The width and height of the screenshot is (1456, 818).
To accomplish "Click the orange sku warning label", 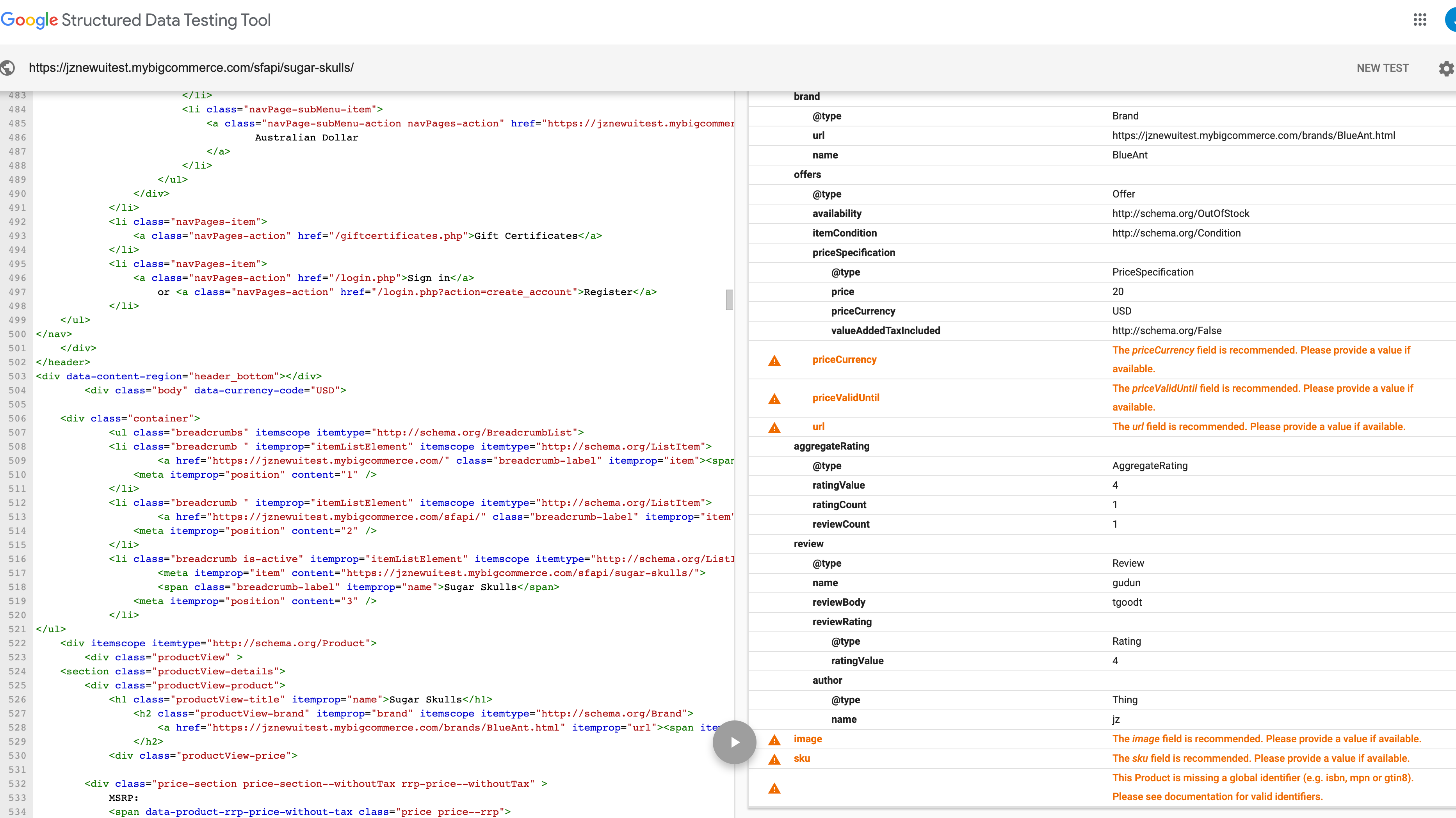I will click(801, 758).
